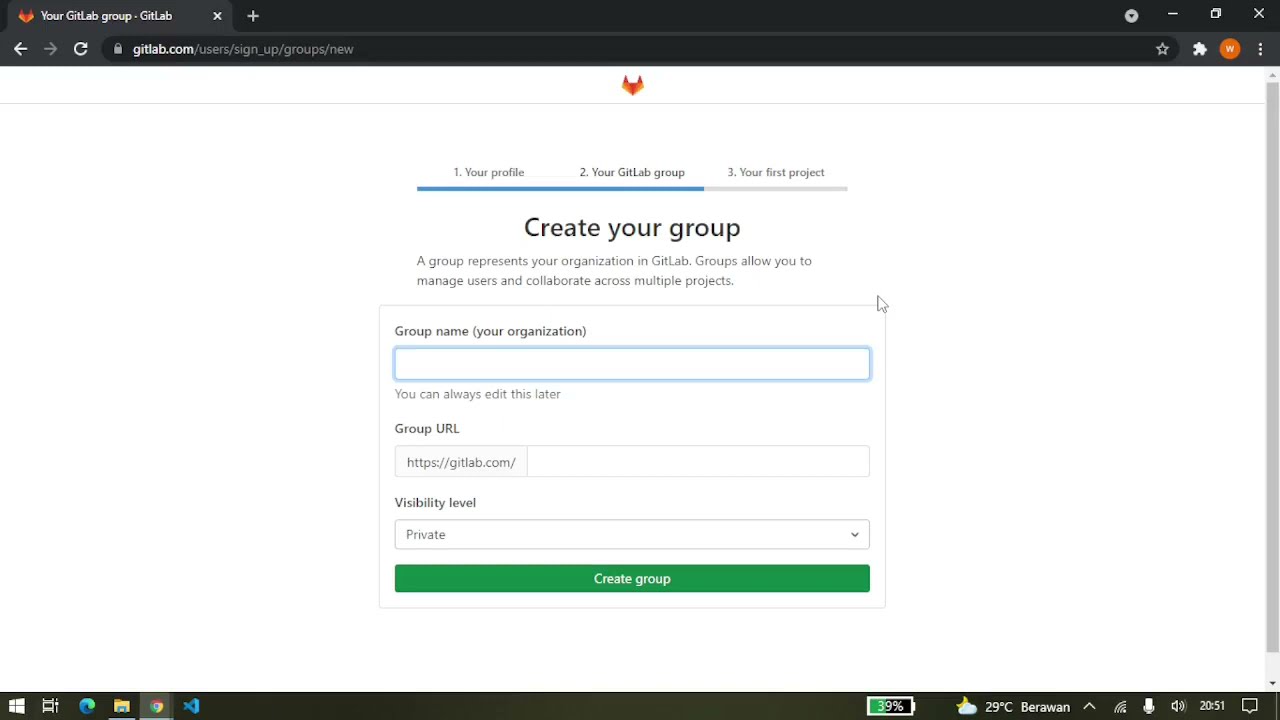1280x720 pixels.
Task: Click the 'Group URL' label
Action: point(427,428)
